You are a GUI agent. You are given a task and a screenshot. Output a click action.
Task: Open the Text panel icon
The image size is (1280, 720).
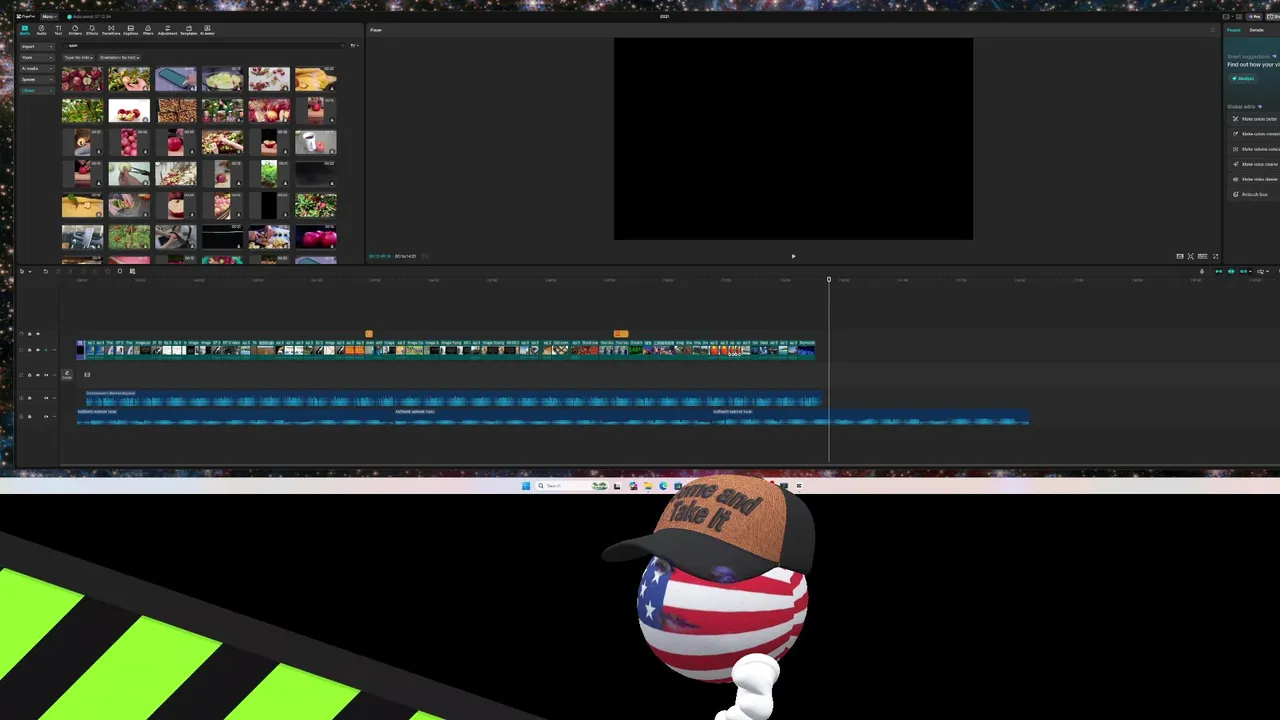click(x=58, y=30)
